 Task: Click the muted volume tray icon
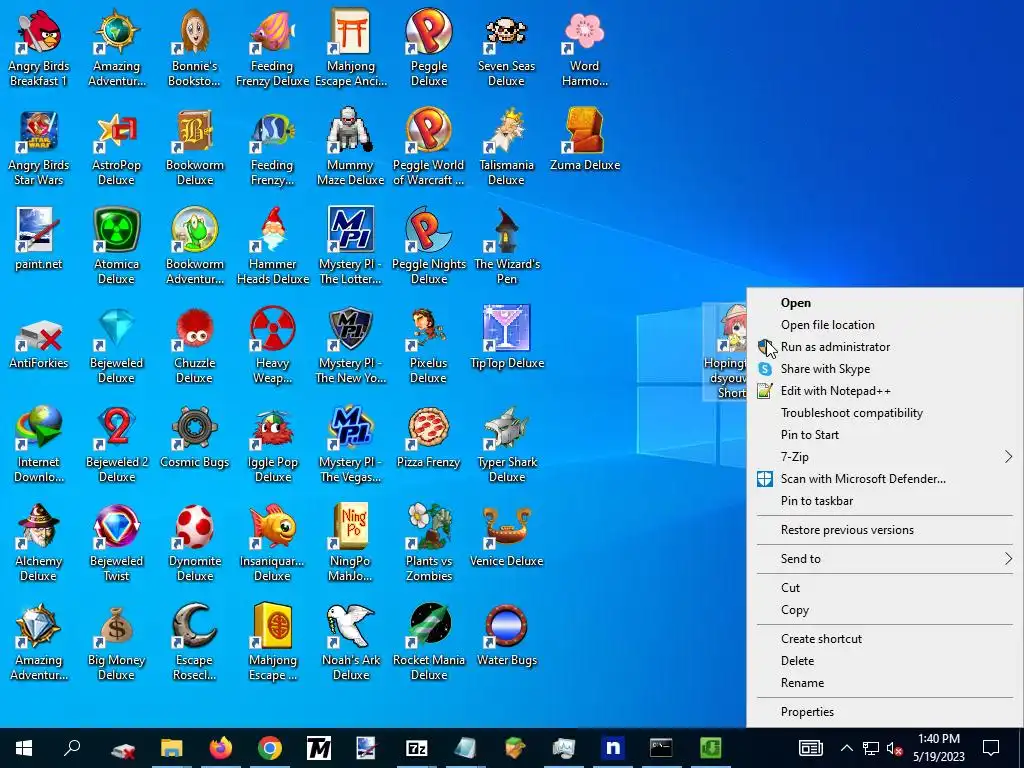point(894,748)
